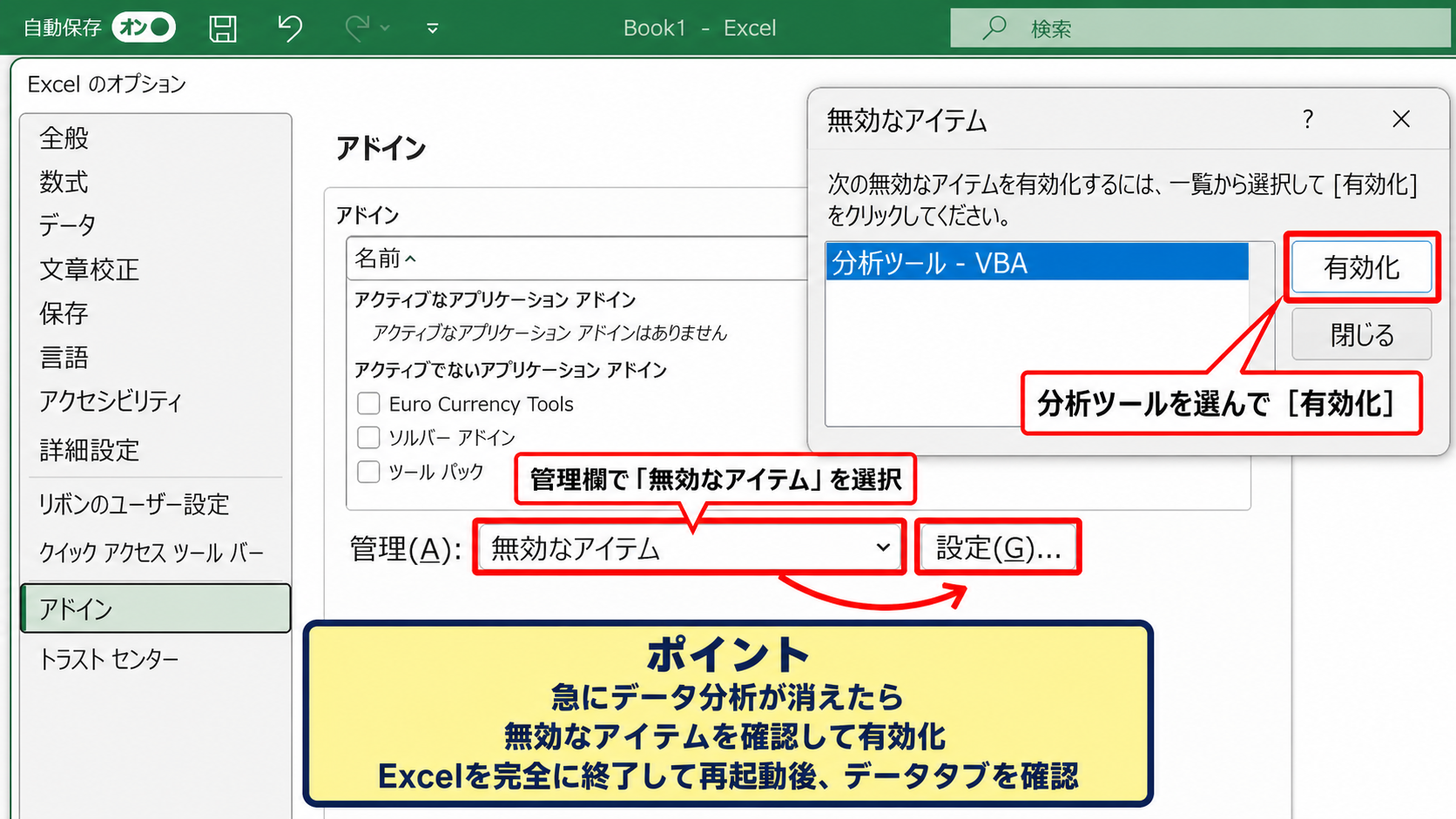Select the 文章校正 options category
Screen dimensions: 1456x819
click(x=89, y=269)
